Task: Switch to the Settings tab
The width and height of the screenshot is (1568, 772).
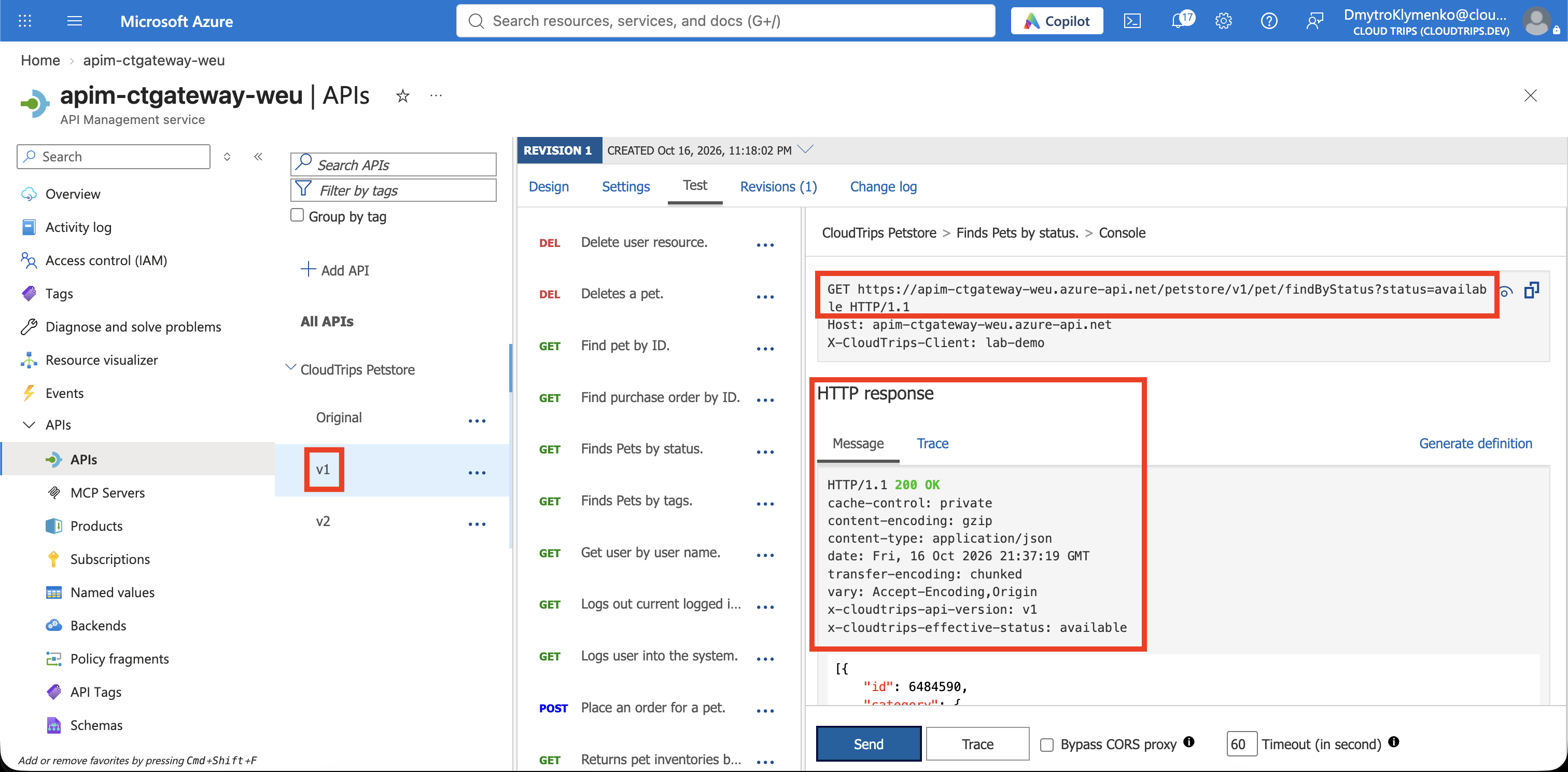Action: [626, 187]
